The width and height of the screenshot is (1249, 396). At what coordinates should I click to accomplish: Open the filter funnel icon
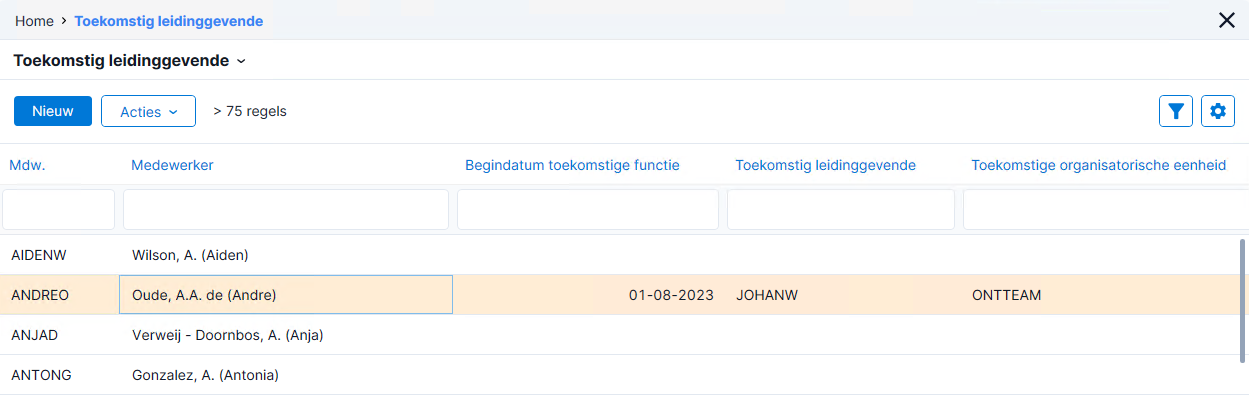1176,111
